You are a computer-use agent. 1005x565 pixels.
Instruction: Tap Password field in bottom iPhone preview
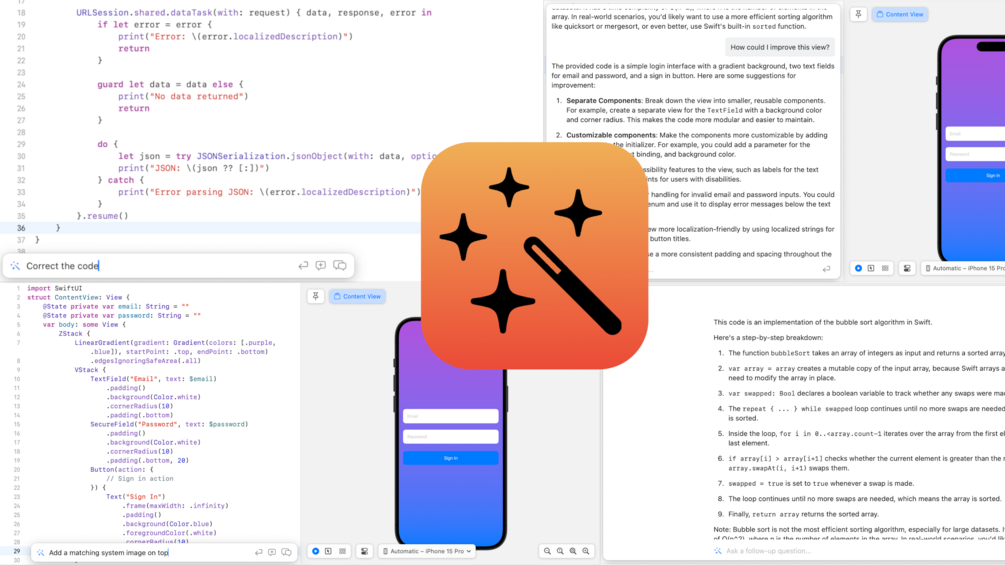pos(451,437)
